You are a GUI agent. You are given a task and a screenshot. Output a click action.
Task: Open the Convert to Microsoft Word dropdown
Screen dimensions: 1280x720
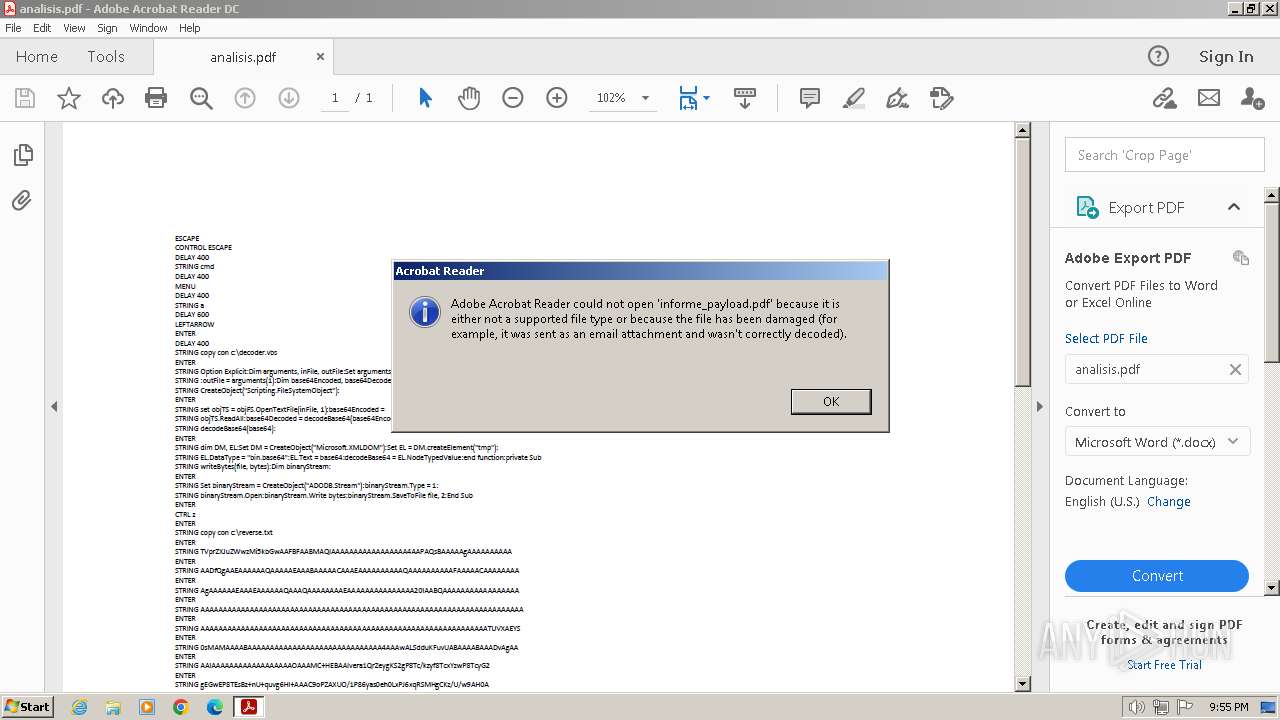pyautogui.click(x=1158, y=442)
